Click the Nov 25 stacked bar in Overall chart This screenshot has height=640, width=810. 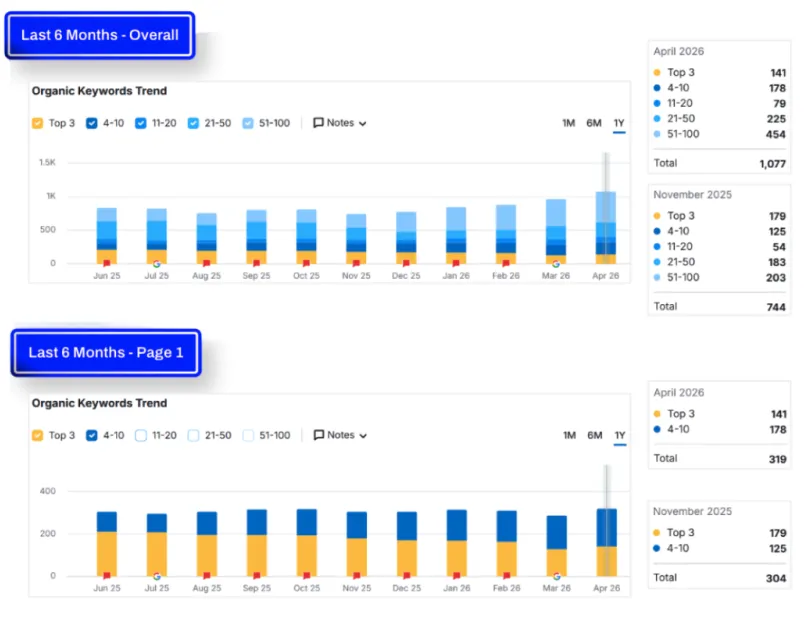pyautogui.click(x=356, y=239)
